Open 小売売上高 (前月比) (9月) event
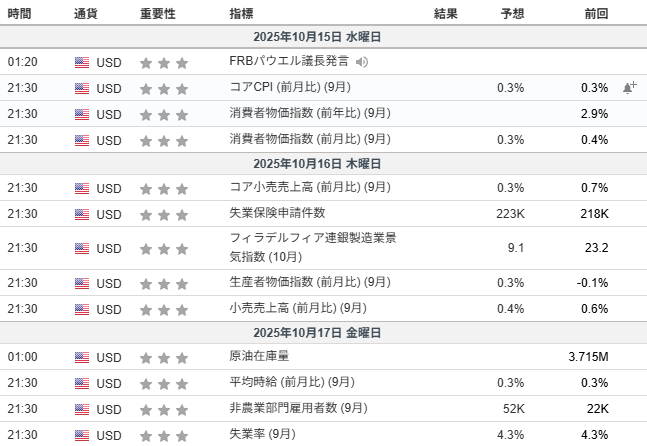Viewport: 647px width, 446px height. click(x=296, y=309)
